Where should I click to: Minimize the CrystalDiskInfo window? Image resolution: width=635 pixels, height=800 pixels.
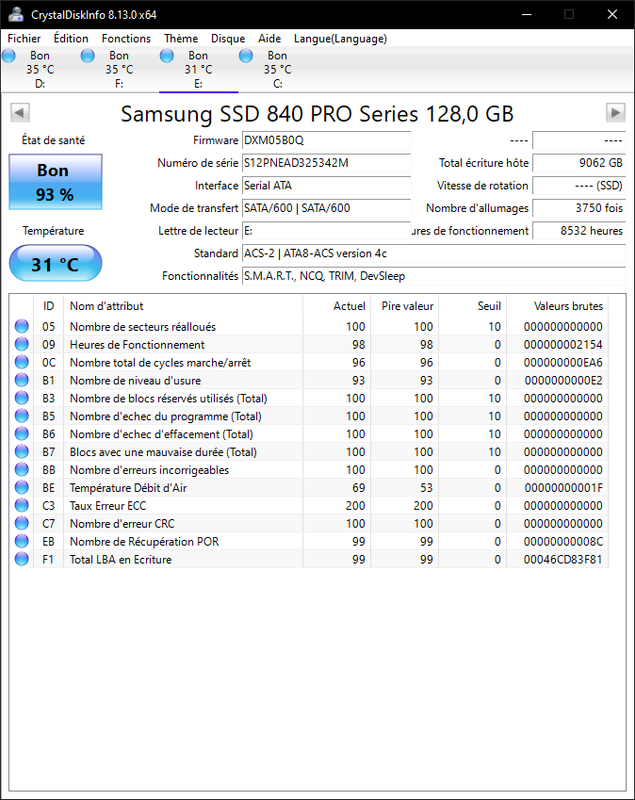pyautogui.click(x=527, y=14)
